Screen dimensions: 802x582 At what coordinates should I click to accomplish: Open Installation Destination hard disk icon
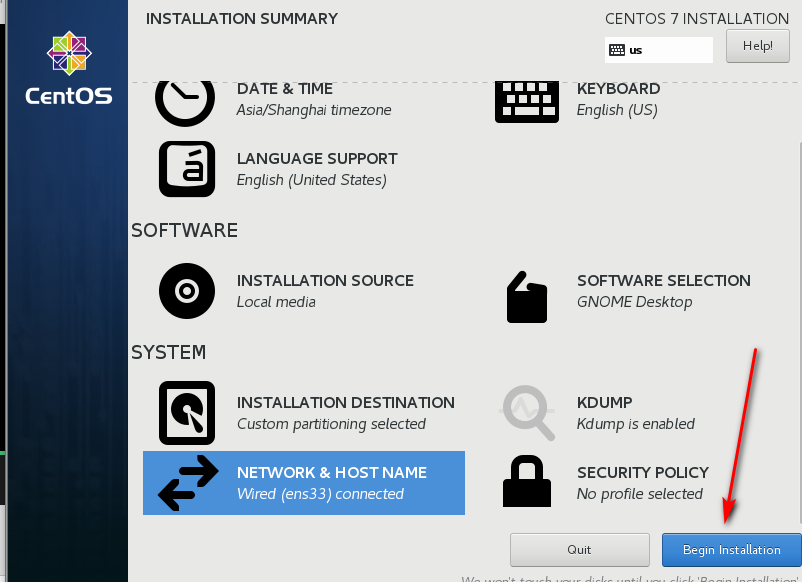pyautogui.click(x=187, y=413)
